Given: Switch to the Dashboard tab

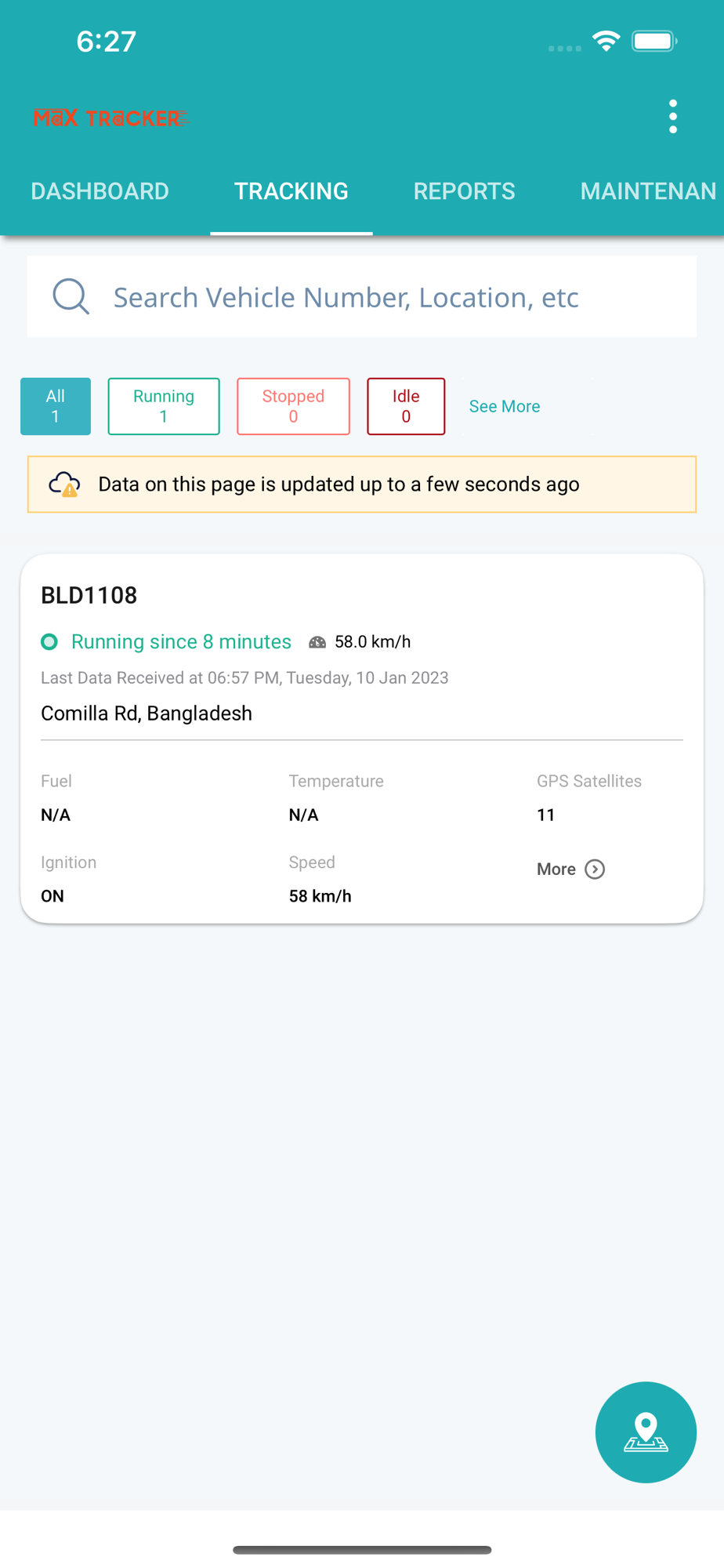Looking at the screenshot, I should (100, 191).
